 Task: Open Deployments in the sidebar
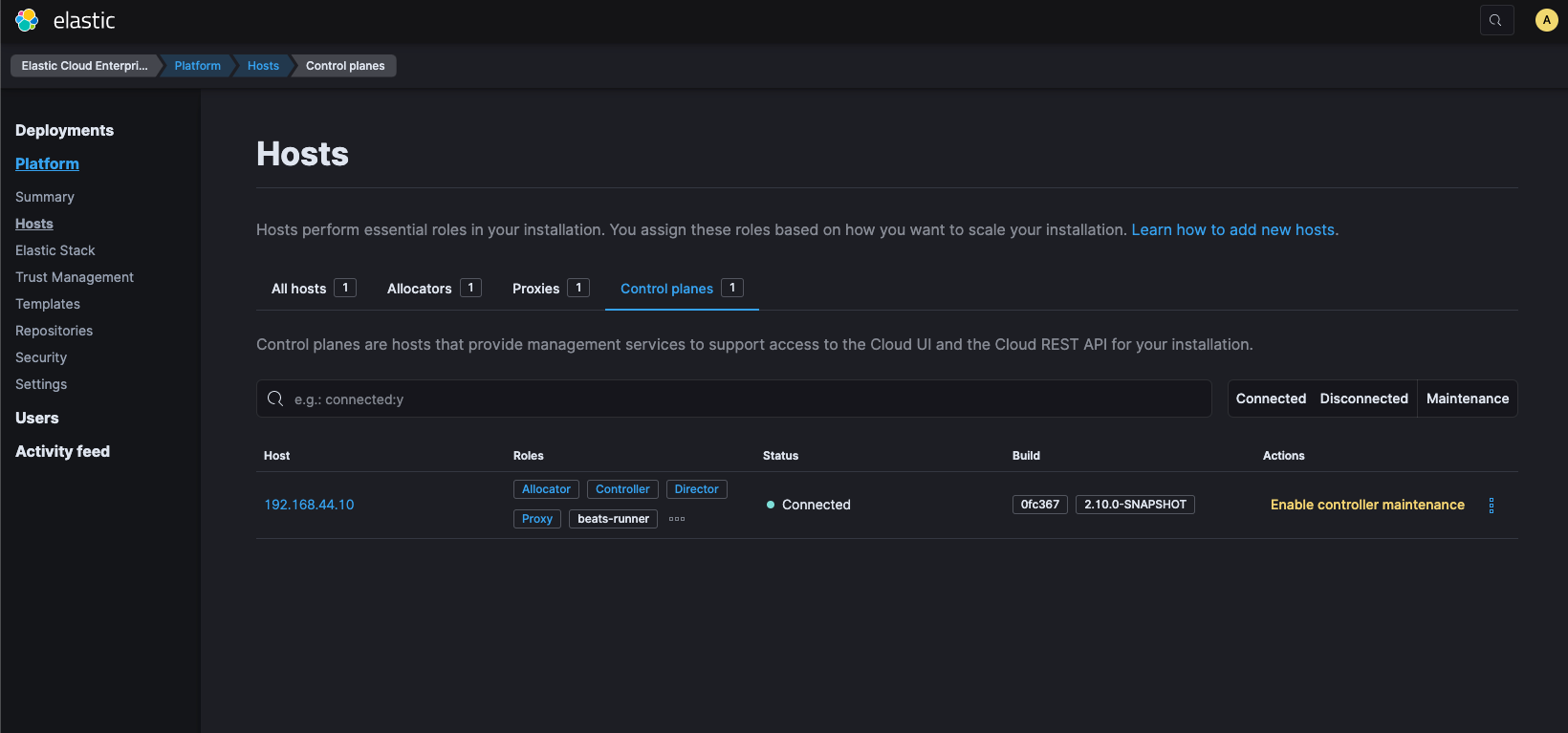[x=64, y=130]
